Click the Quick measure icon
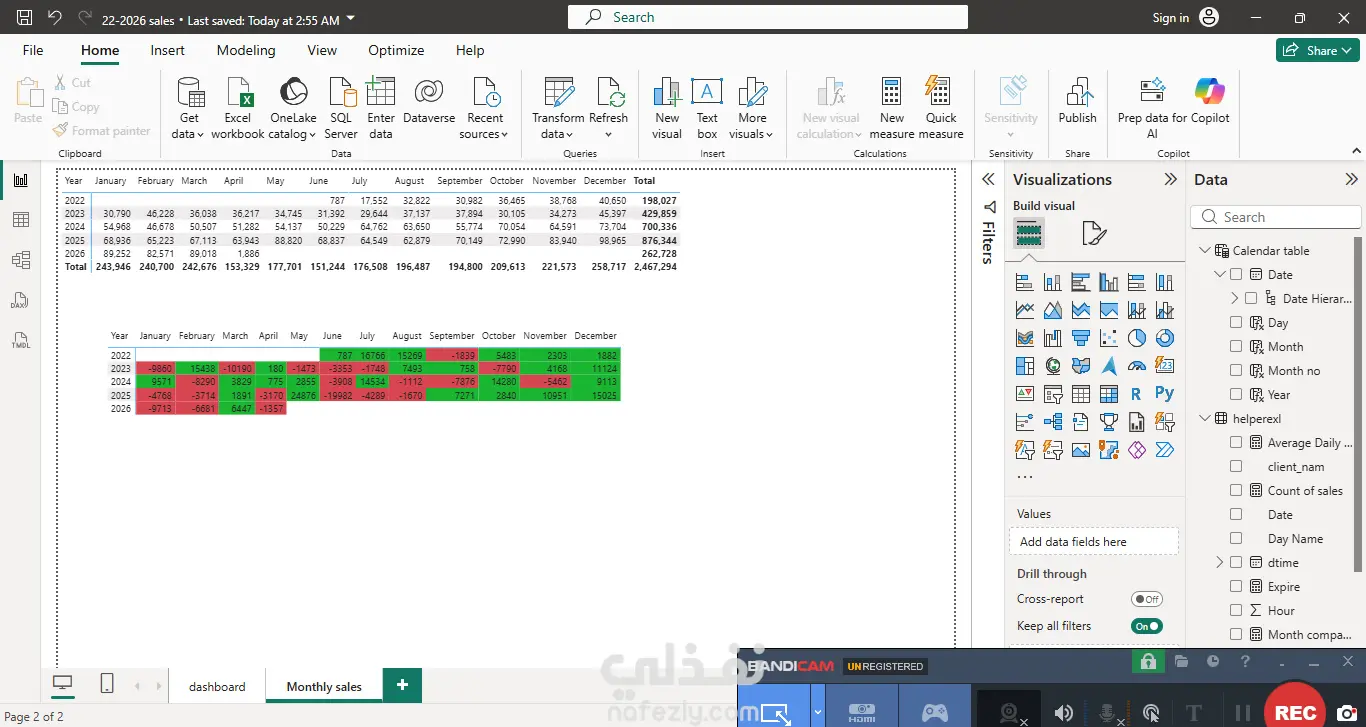 [940, 92]
